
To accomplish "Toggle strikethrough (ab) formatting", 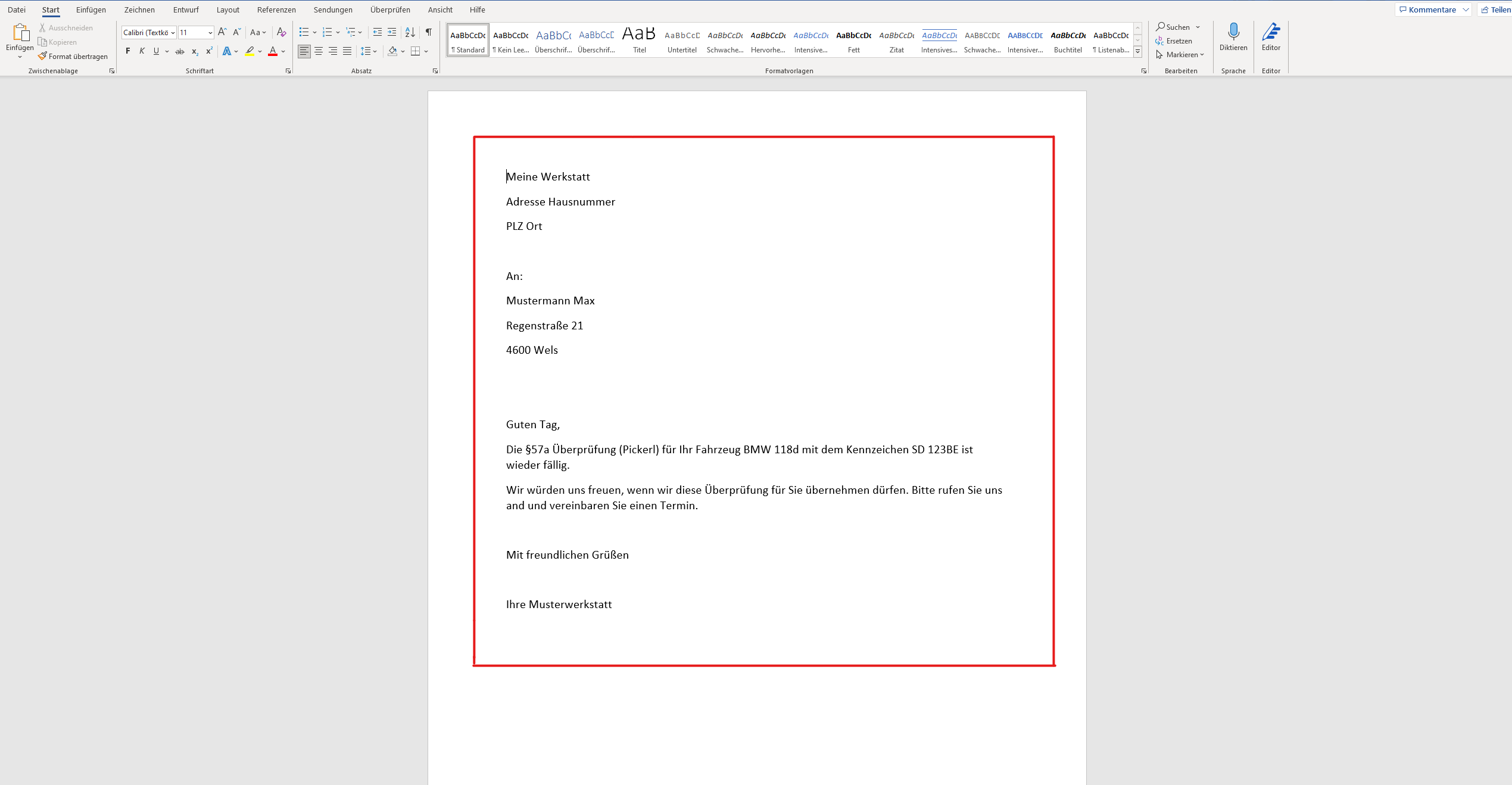I will (179, 52).
